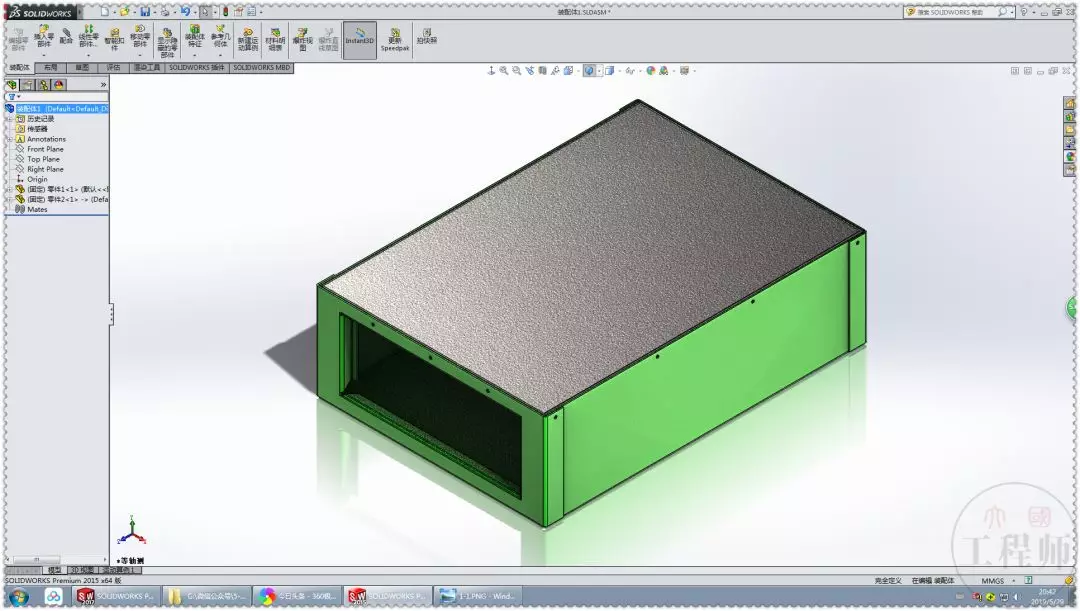Screen dimensions: 1080x611
Task: Click the Apply Scene icon in view toolbar
Action: [x=664, y=70]
